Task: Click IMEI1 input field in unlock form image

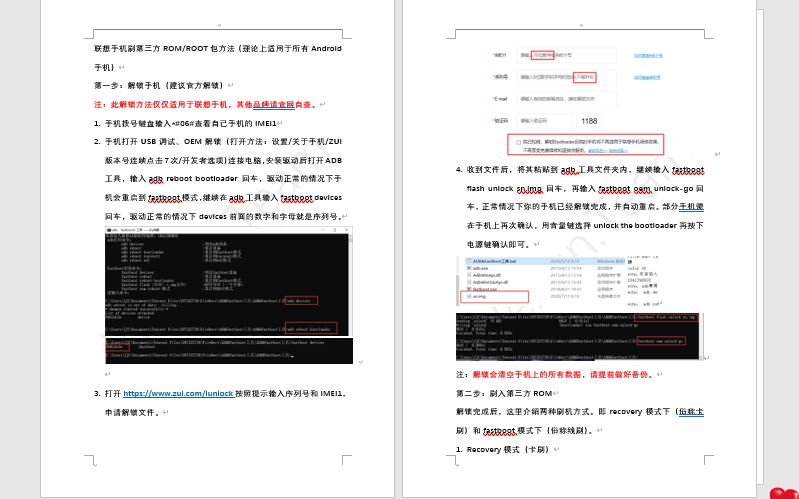Action: tap(567, 55)
